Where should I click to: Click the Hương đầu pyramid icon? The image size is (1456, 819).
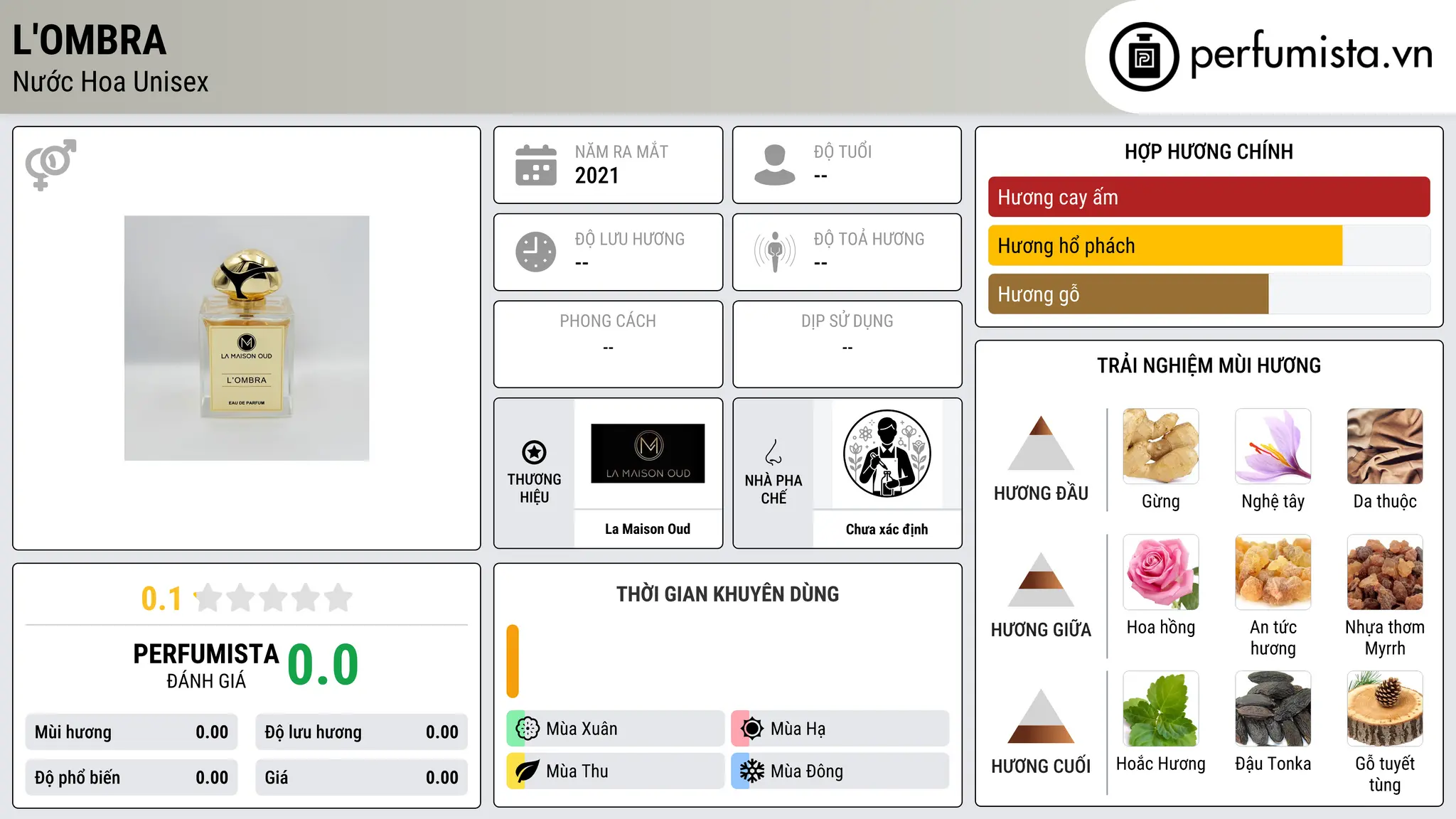(1041, 443)
